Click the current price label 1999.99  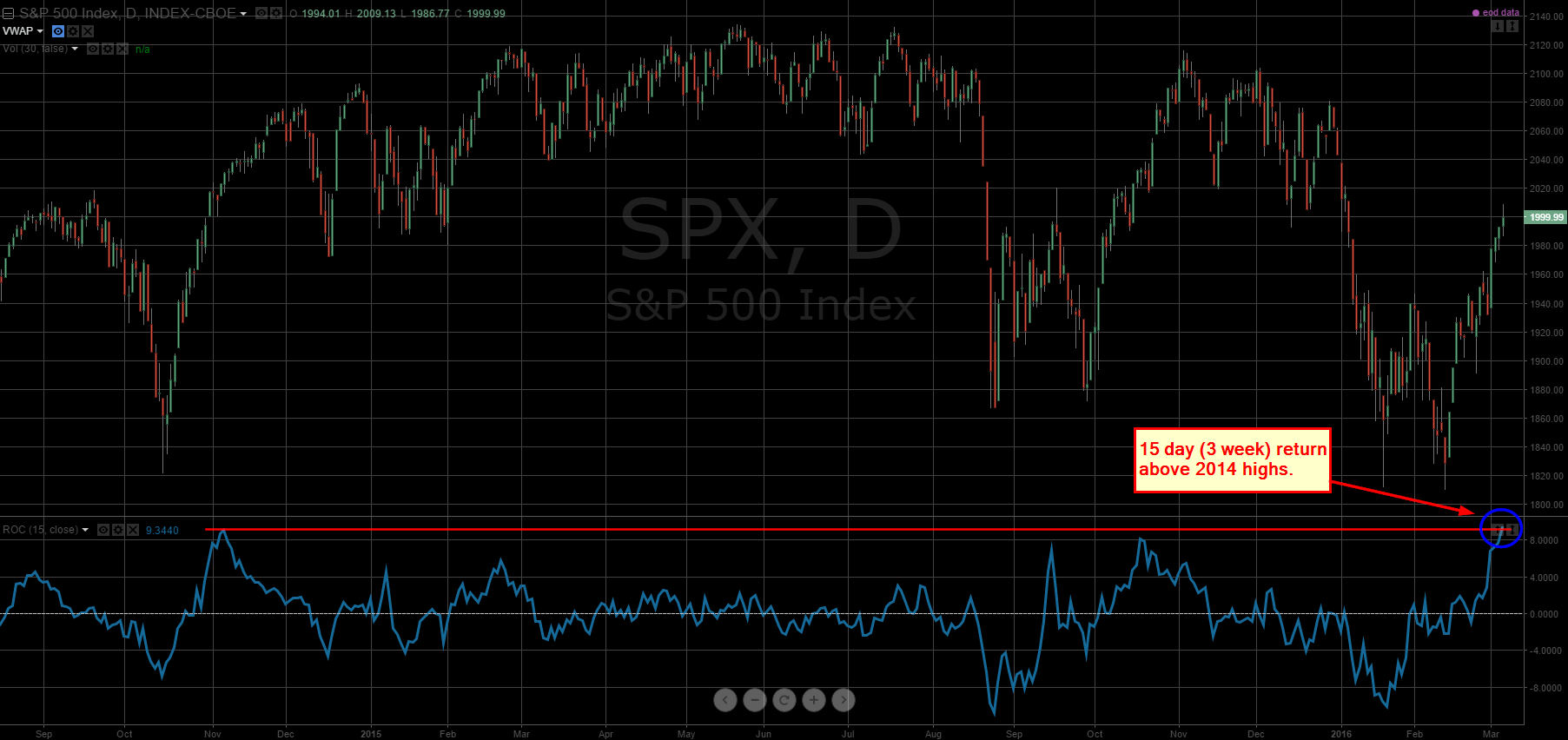point(1546,217)
